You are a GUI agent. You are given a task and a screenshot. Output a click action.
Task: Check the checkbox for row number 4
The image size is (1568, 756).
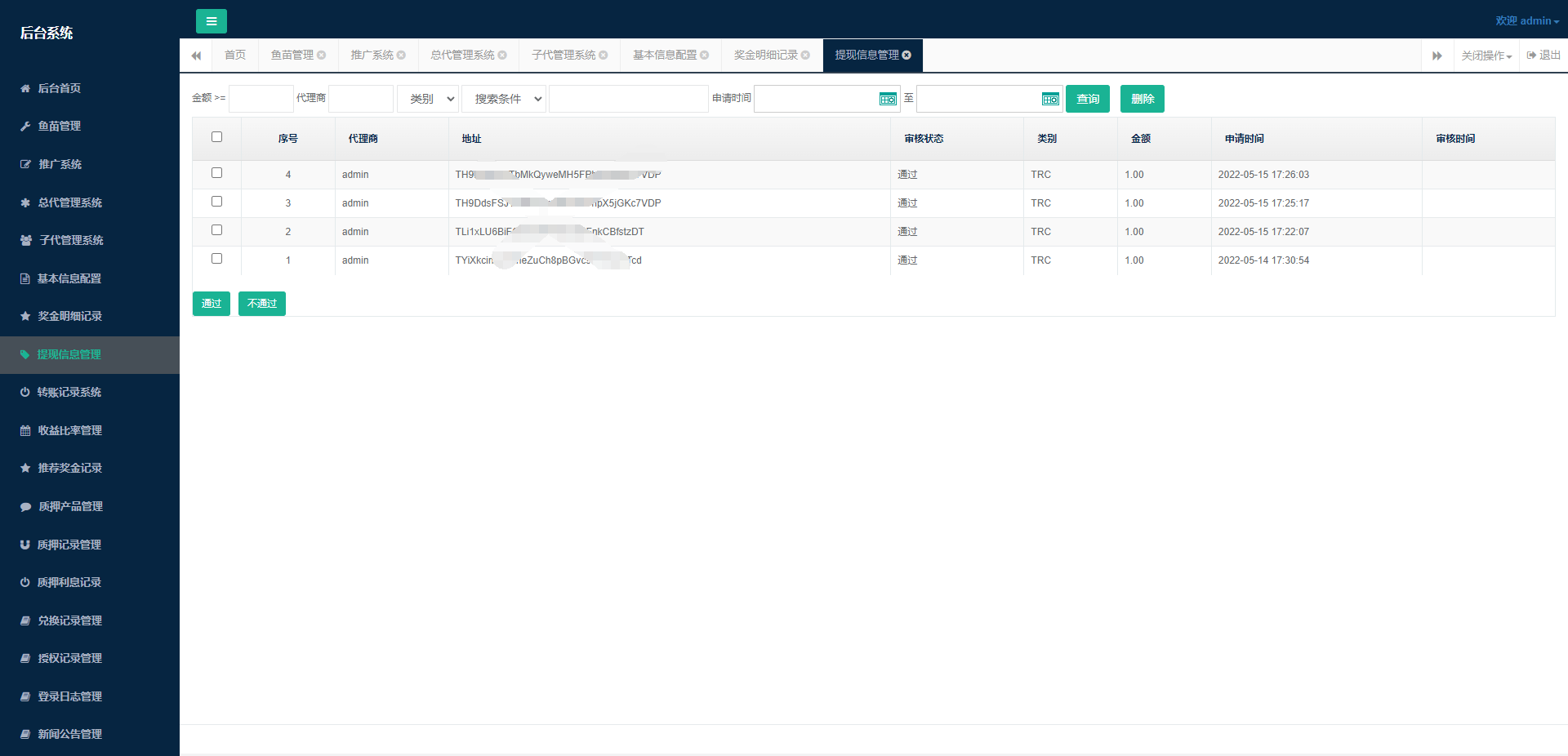click(216, 173)
